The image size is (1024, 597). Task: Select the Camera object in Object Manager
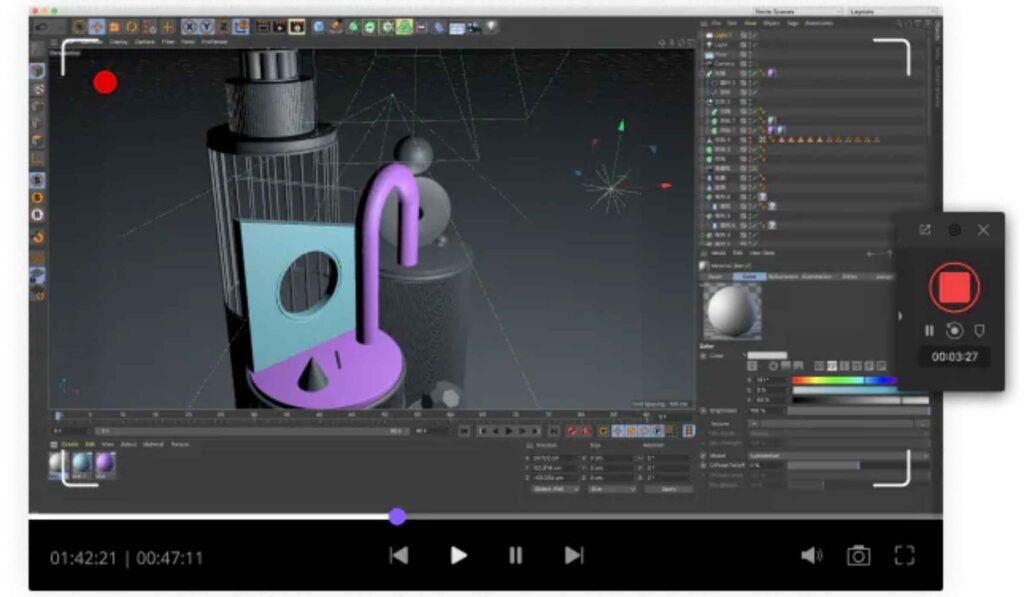[x=724, y=64]
